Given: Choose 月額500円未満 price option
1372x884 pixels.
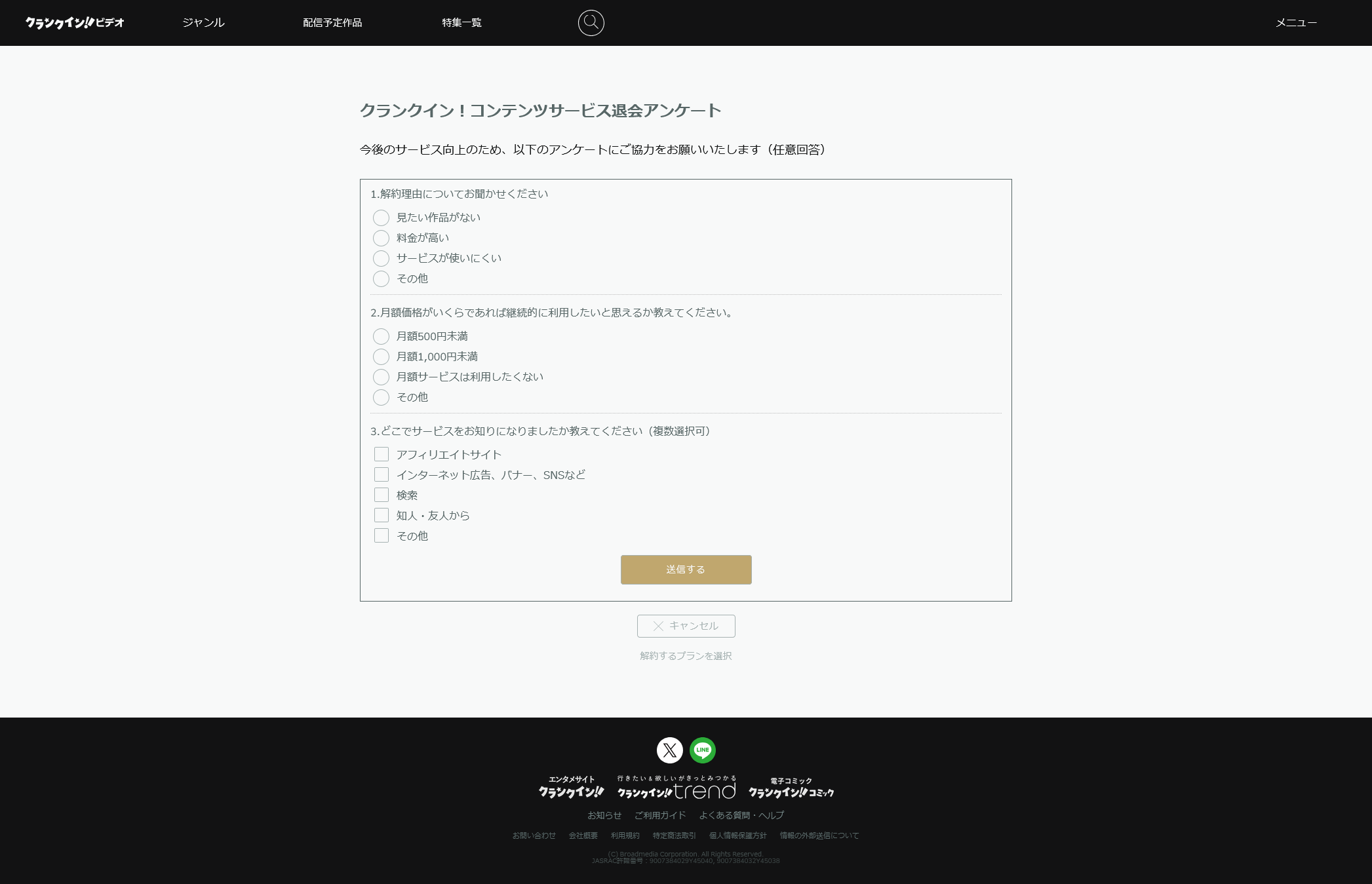Looking at the screenshot, I should click(x=381, y=336).
